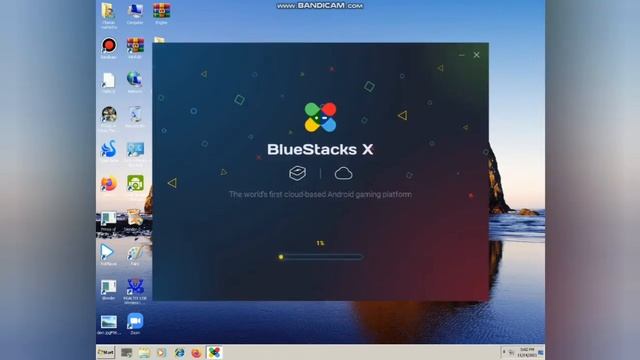The width and height of the screenshot is (640, 360).
Task: Click the installer progress bar
Action: 321,257
